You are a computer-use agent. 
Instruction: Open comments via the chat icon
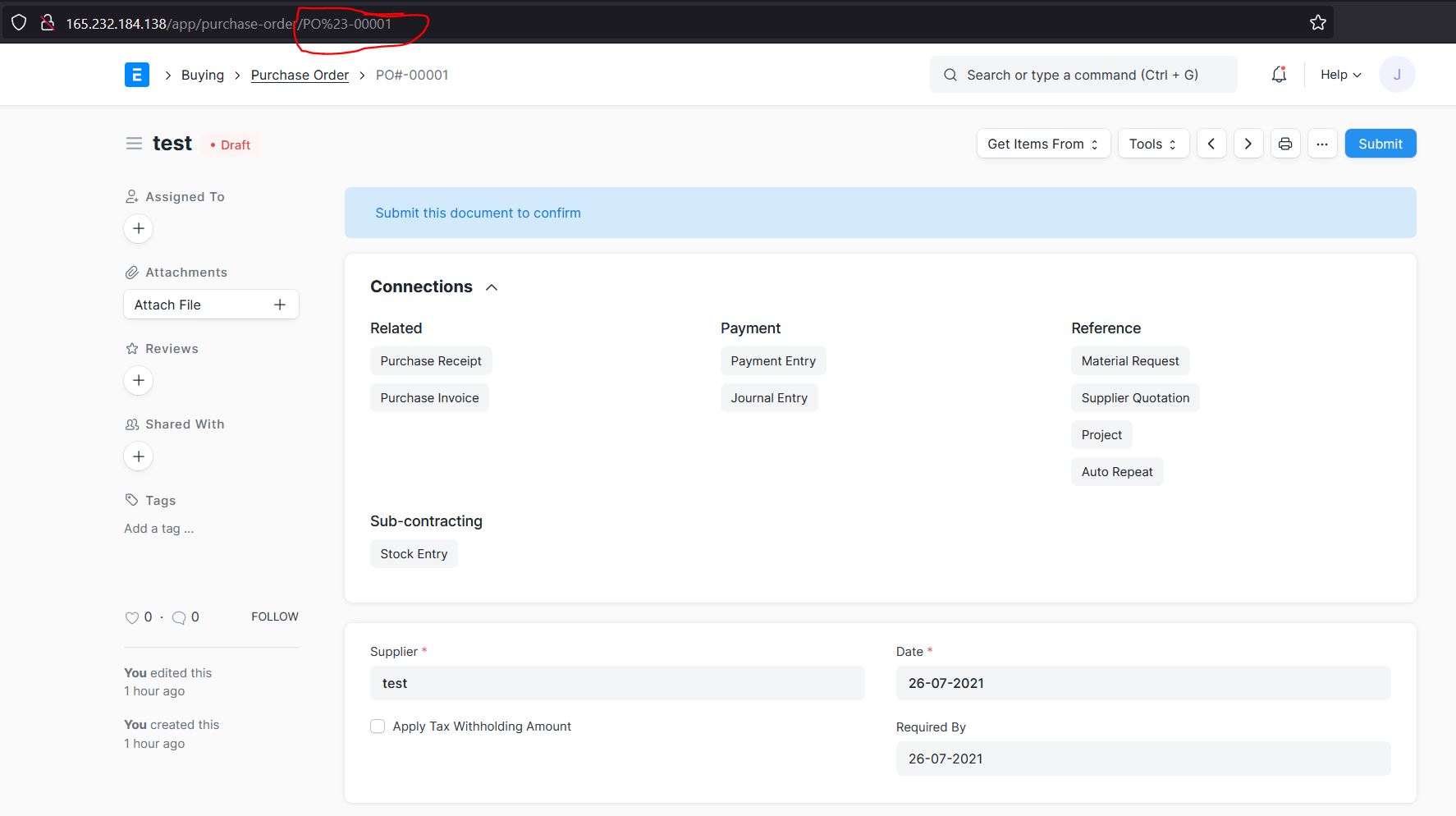pos(178,617)
